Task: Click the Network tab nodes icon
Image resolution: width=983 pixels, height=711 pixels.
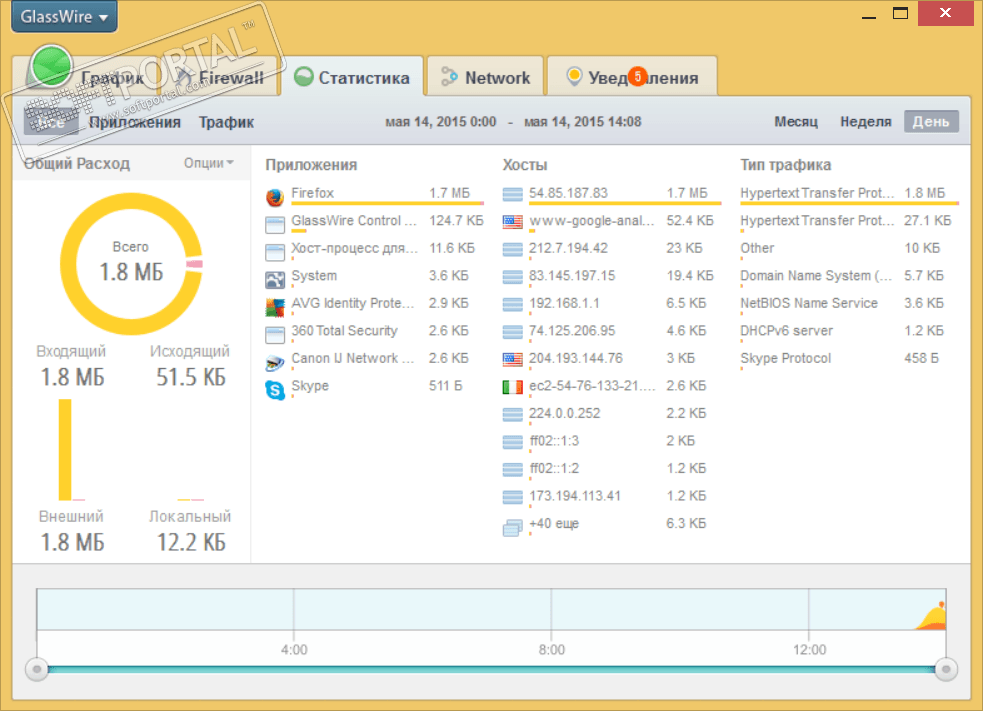Action: (449, 76)
